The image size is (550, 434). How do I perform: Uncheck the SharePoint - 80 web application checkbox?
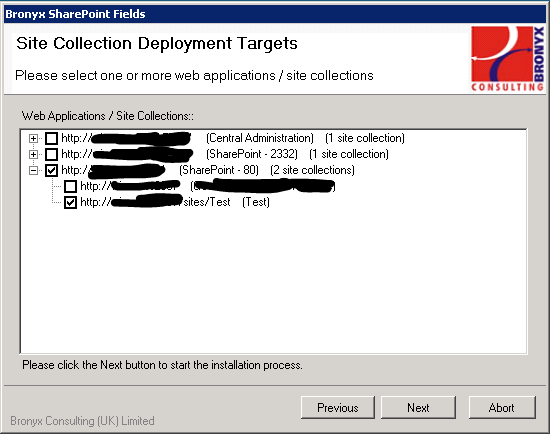point(52,171)
